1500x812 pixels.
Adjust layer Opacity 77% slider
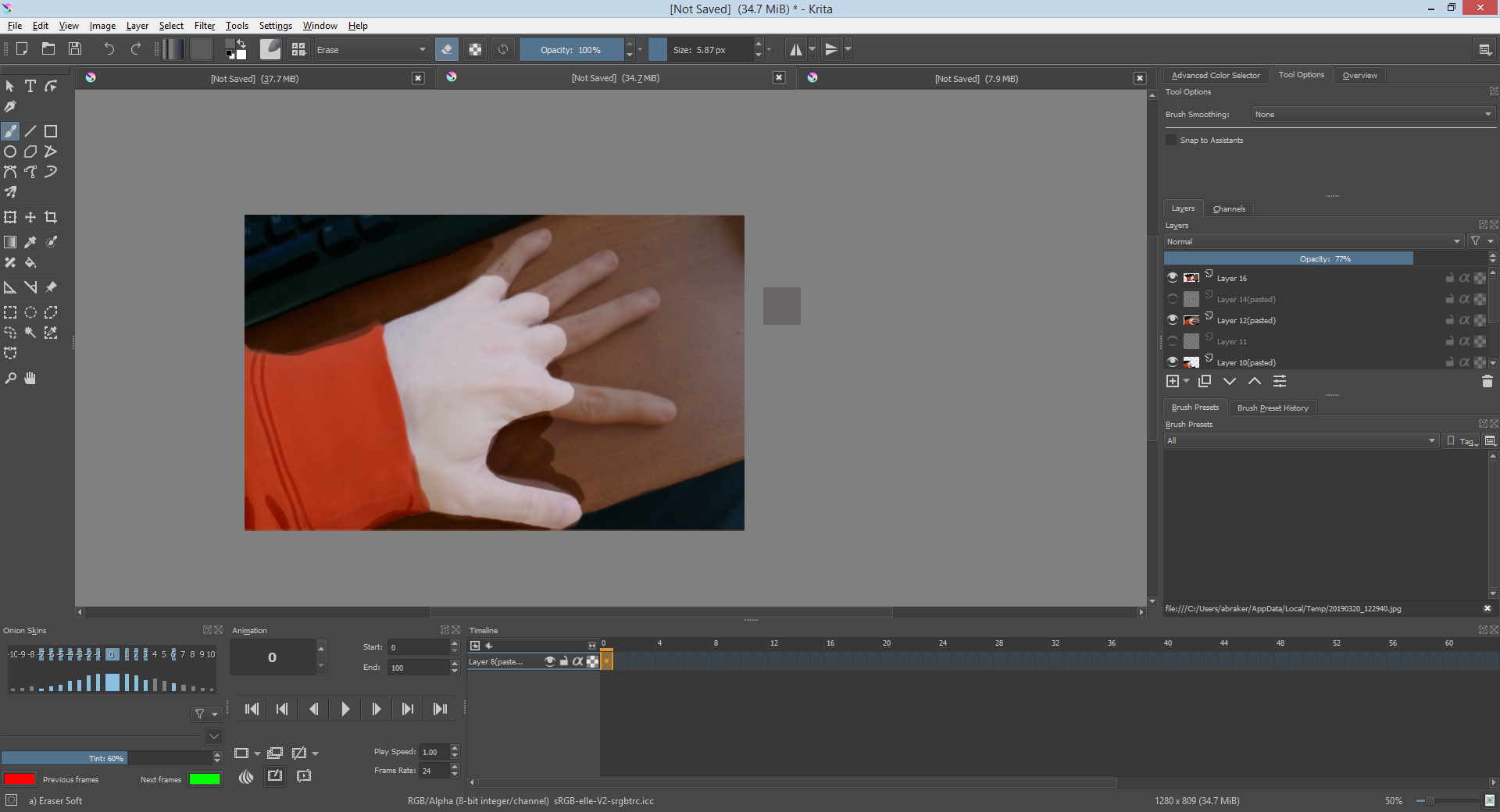1325,258
